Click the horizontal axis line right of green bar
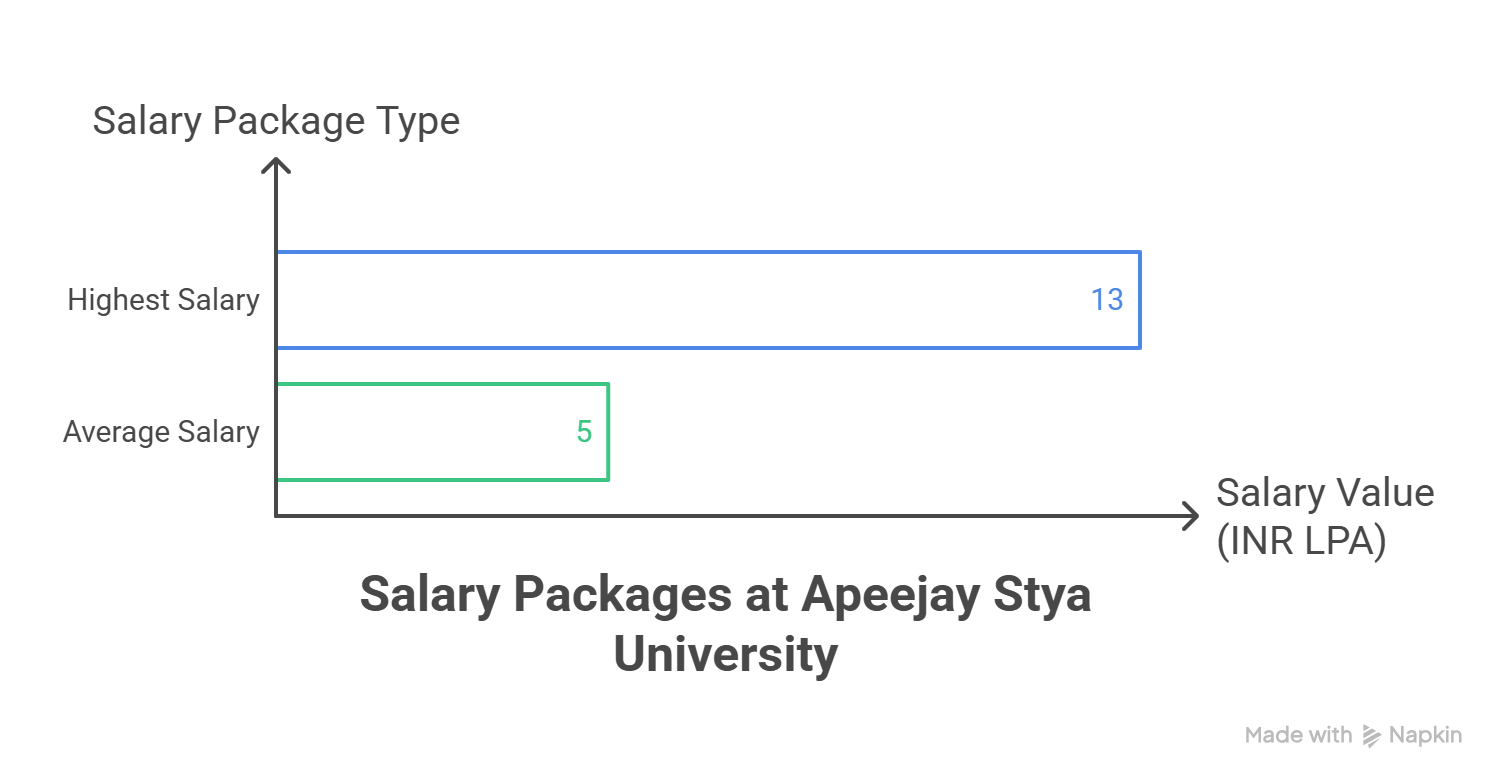The width and height of the screenshot is (1500, 780). coord(900,516)
